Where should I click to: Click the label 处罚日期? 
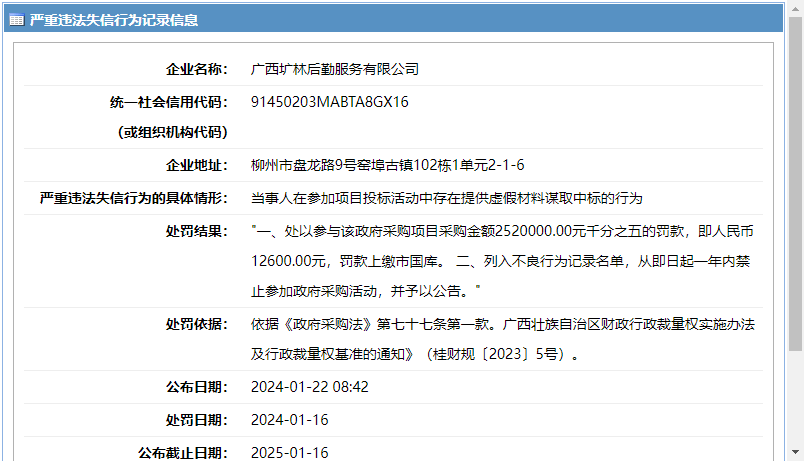coord(196,420)
